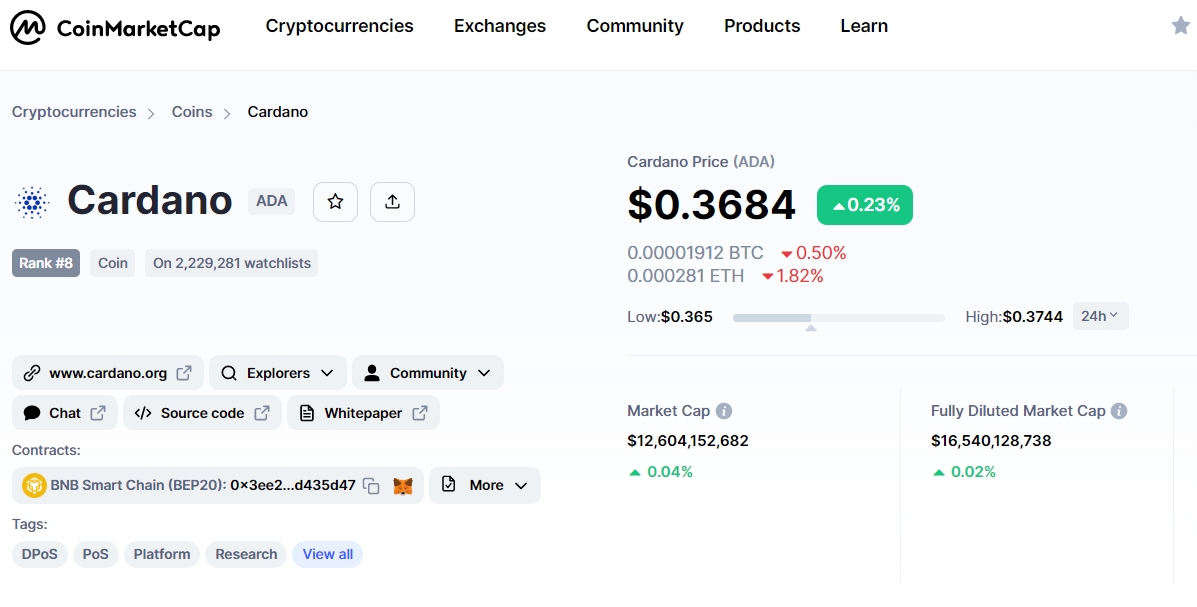Image resolution: width=1197 pixels, height=607 pixels.
Task: Click the BEP20 contract address 0x3ee2...d435d47
Action: [x=292, y=486]
